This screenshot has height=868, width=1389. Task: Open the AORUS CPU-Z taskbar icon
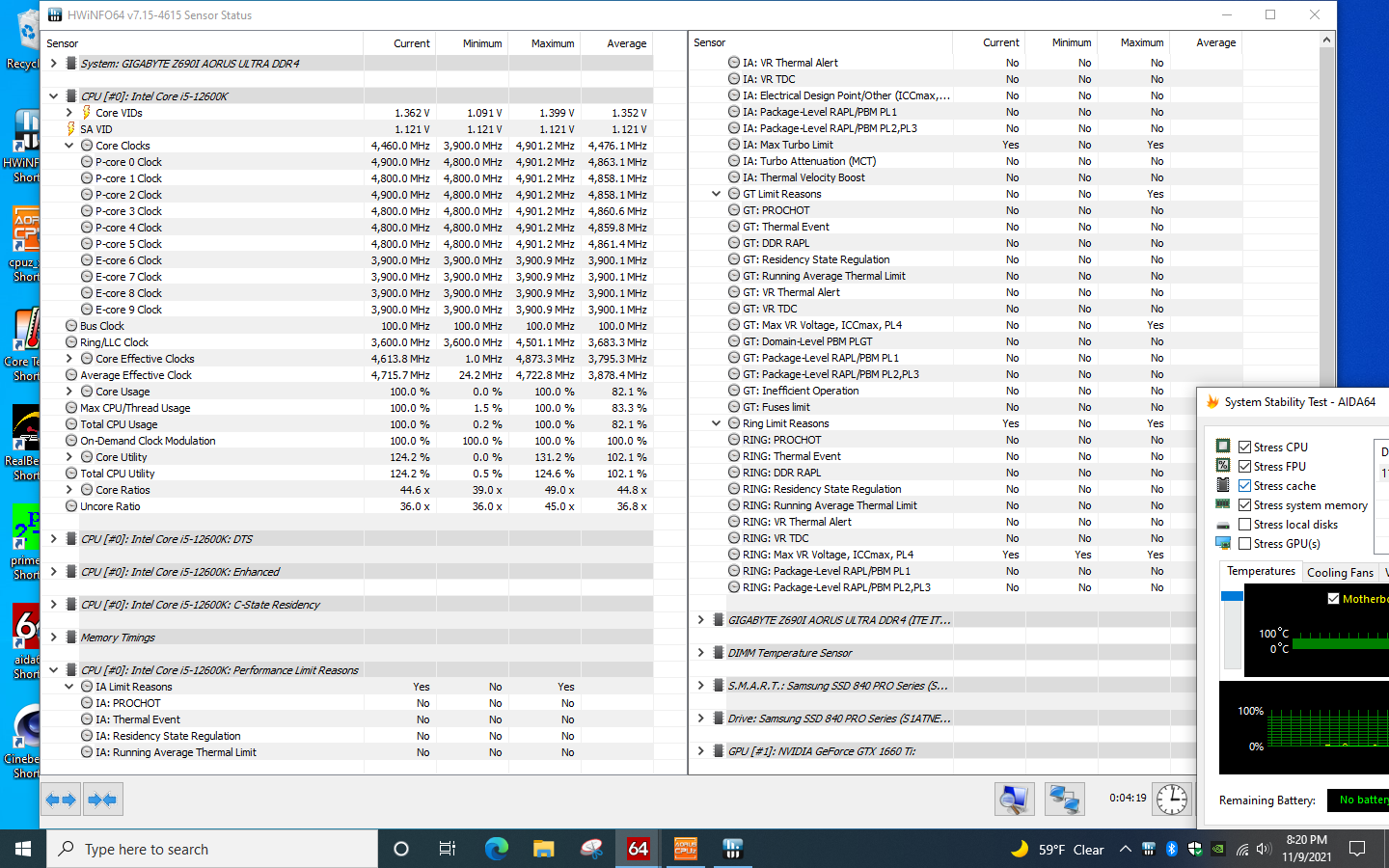685,849
